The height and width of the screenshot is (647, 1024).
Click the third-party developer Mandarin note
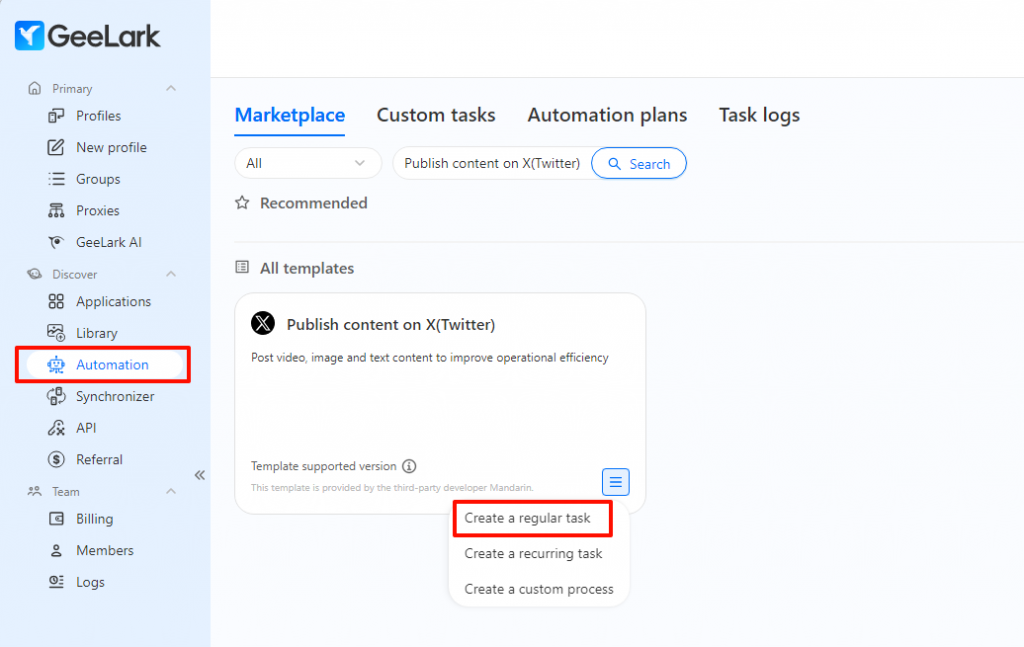coord(392,488)
